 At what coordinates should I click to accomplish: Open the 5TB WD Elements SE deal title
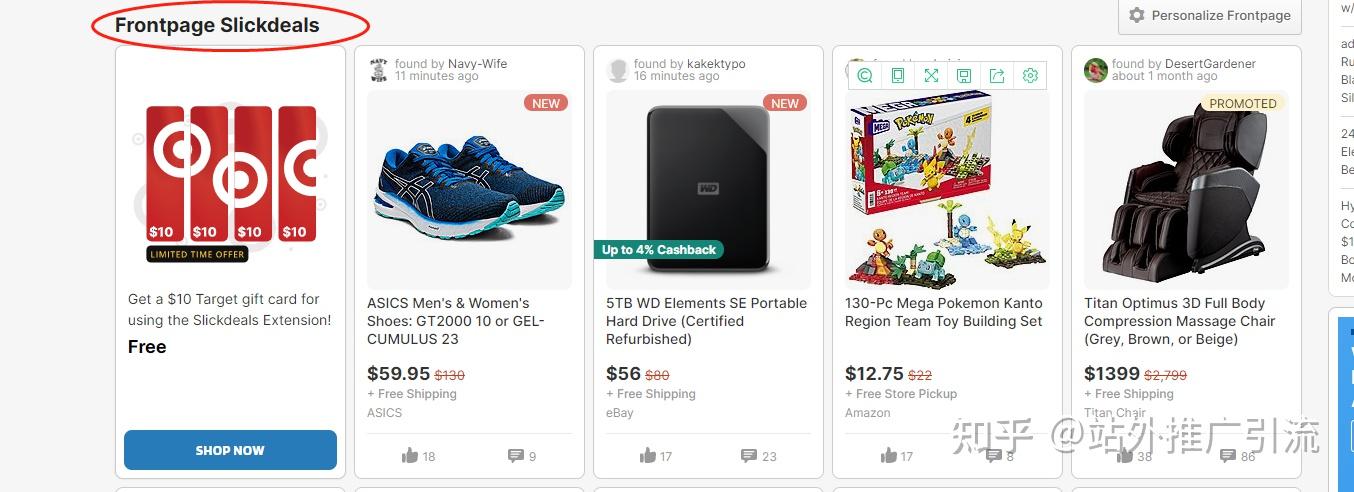706,321
